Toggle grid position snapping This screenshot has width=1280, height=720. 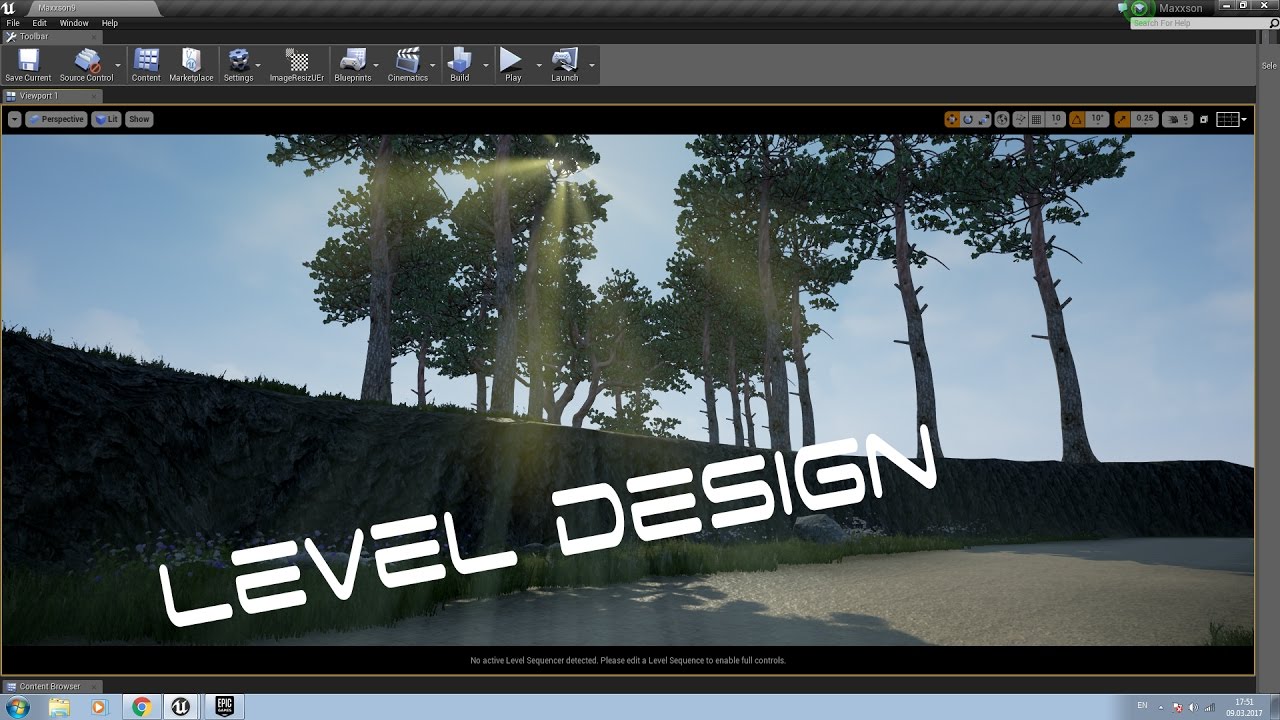[1036, 119]
